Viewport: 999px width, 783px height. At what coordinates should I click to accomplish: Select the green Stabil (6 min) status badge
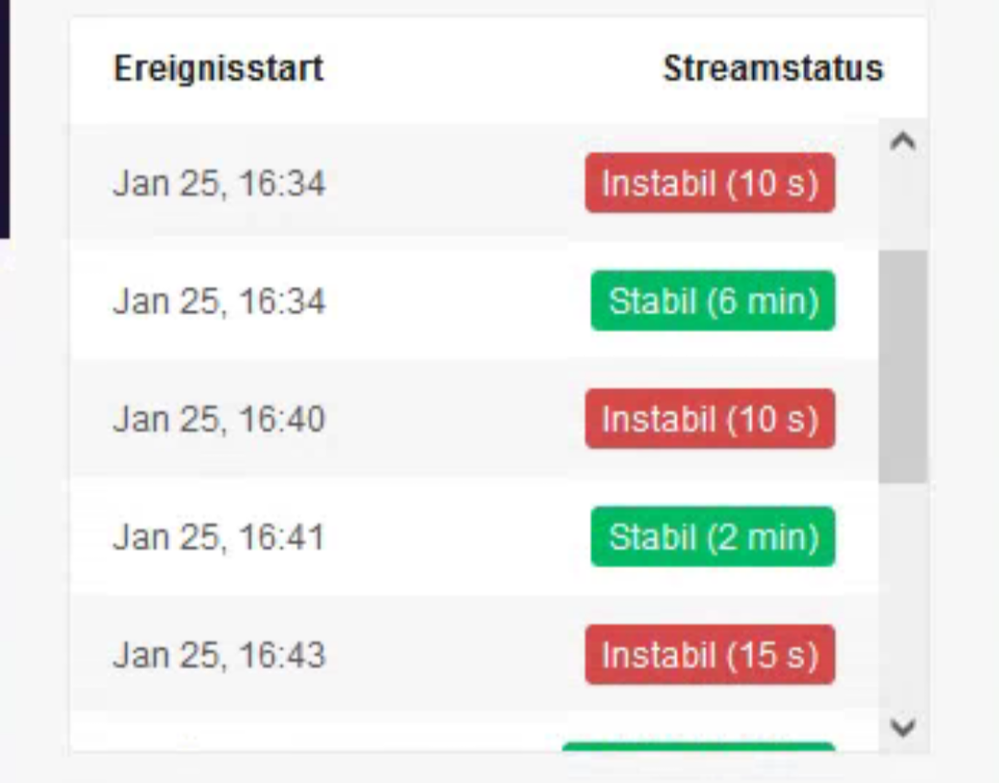point(713,301)
